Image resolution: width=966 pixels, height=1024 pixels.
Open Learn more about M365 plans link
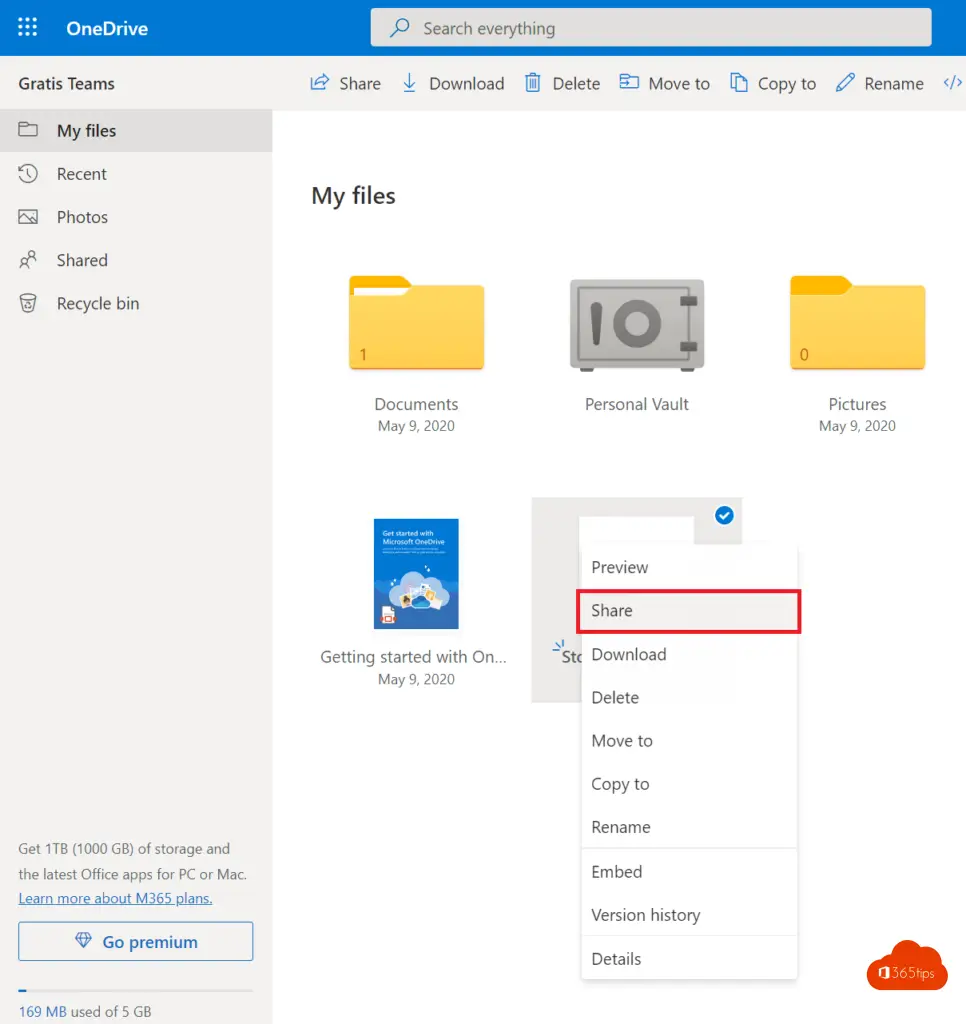[116, 899]
